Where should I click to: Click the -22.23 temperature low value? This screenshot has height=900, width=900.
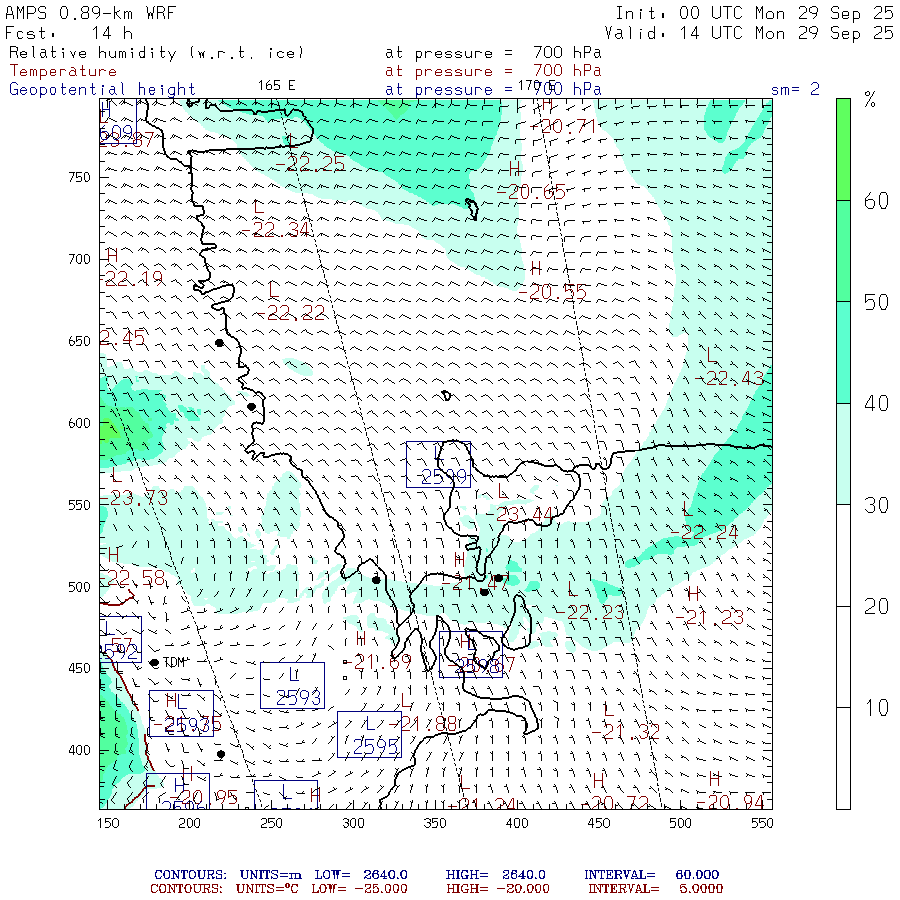click(589, 612)
